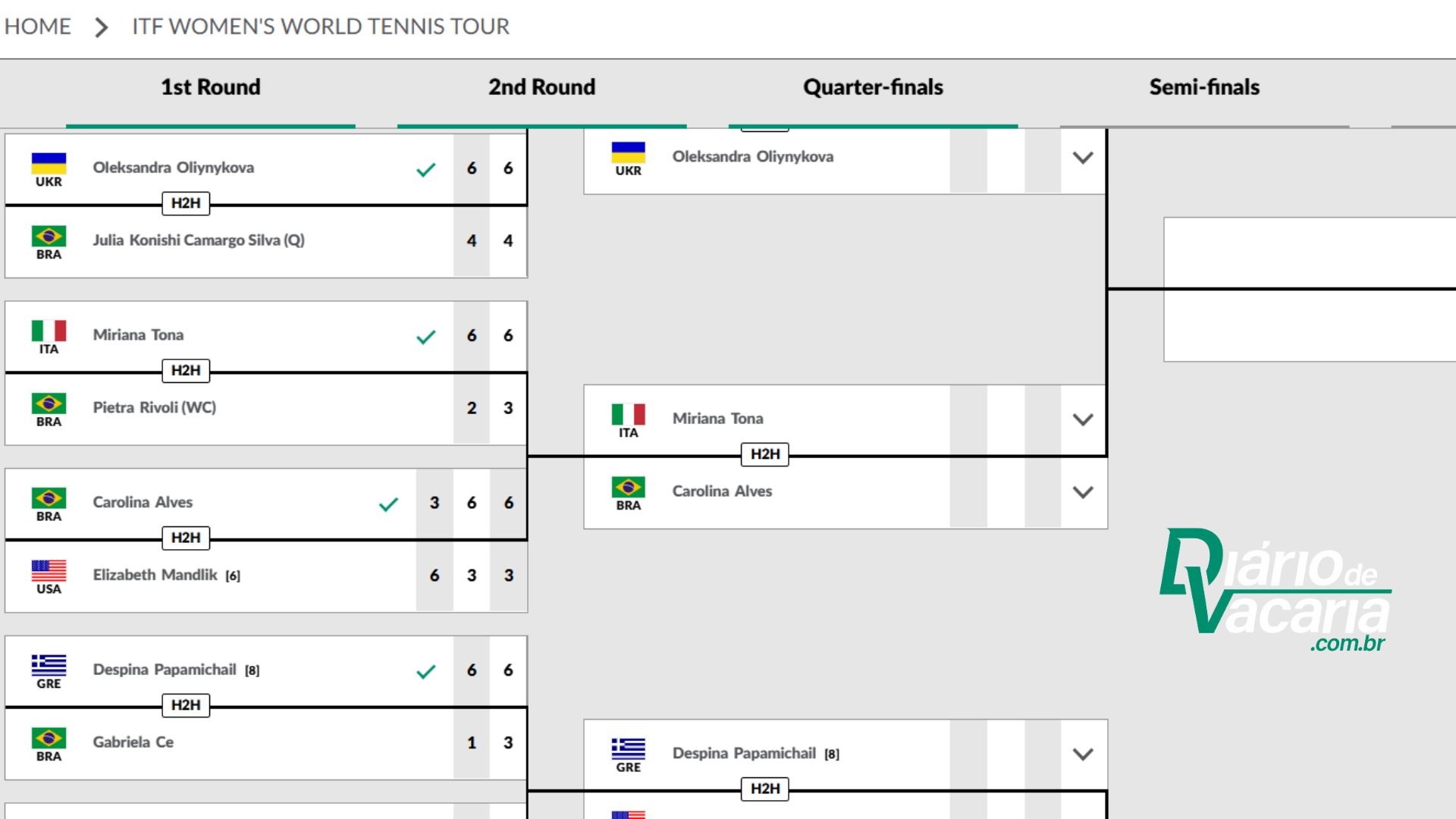Click Brazil flag beside Pietra Rivoli
The height and width of the screenshot is (819, 1456).
pos(49,403)
